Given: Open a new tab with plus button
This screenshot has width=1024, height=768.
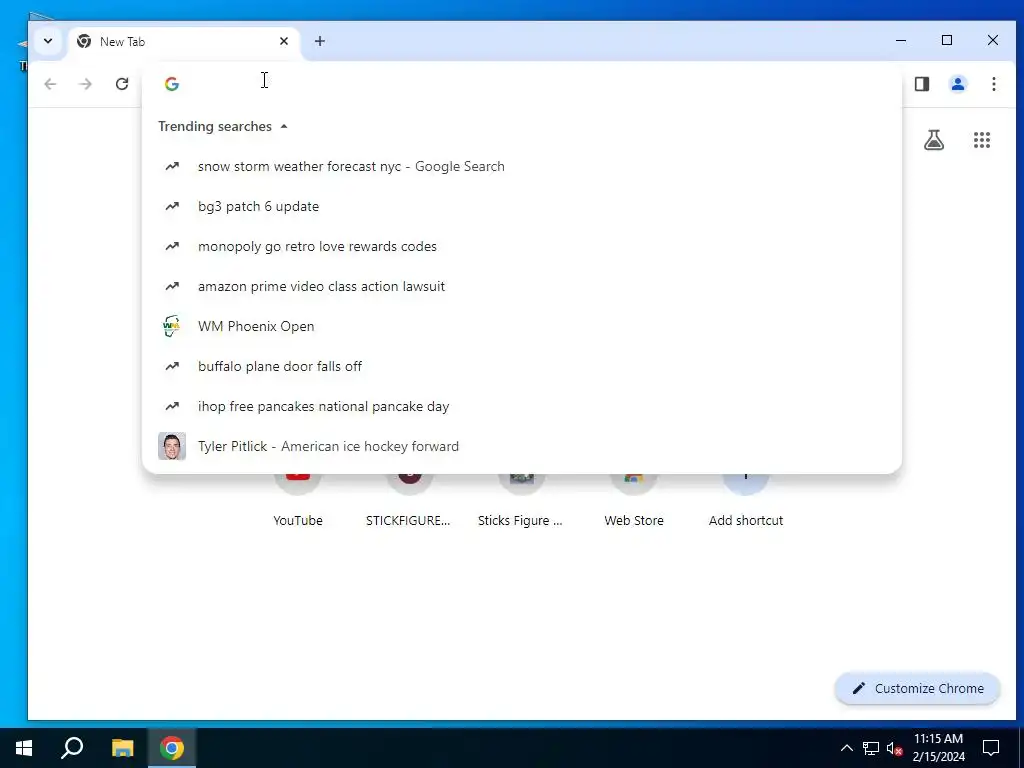Looking at the screenshot, I should [x=319, y=41].
